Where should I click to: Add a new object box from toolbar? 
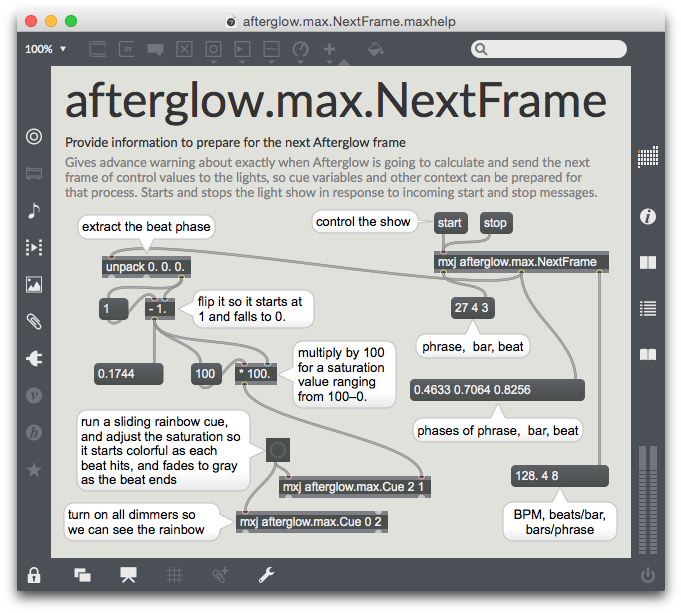coord(97,49)
